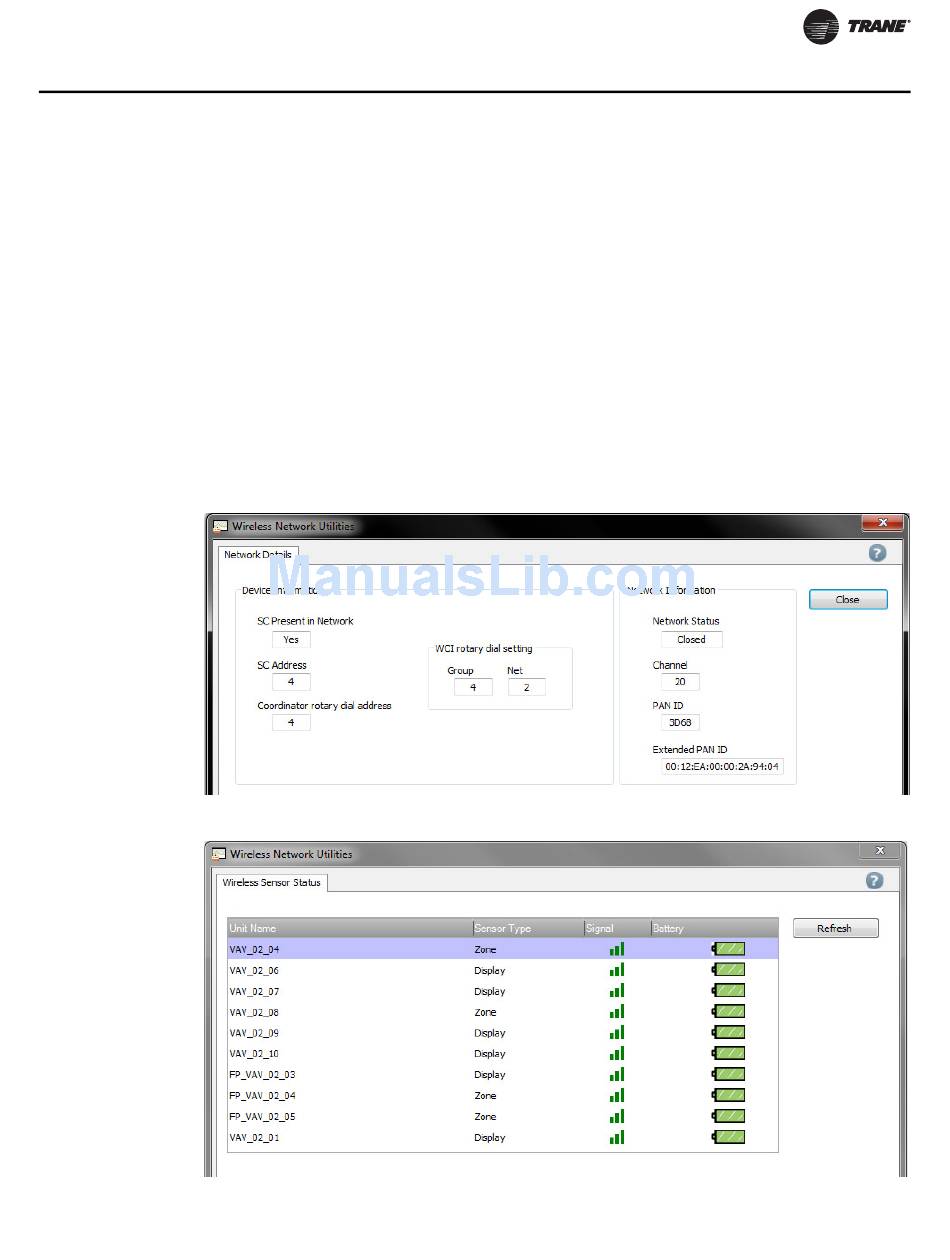The width and height of the screenshot is (950, 1260).
Task: Click the Channel value field
Action: pyautogui.click(x=680, y=682)
